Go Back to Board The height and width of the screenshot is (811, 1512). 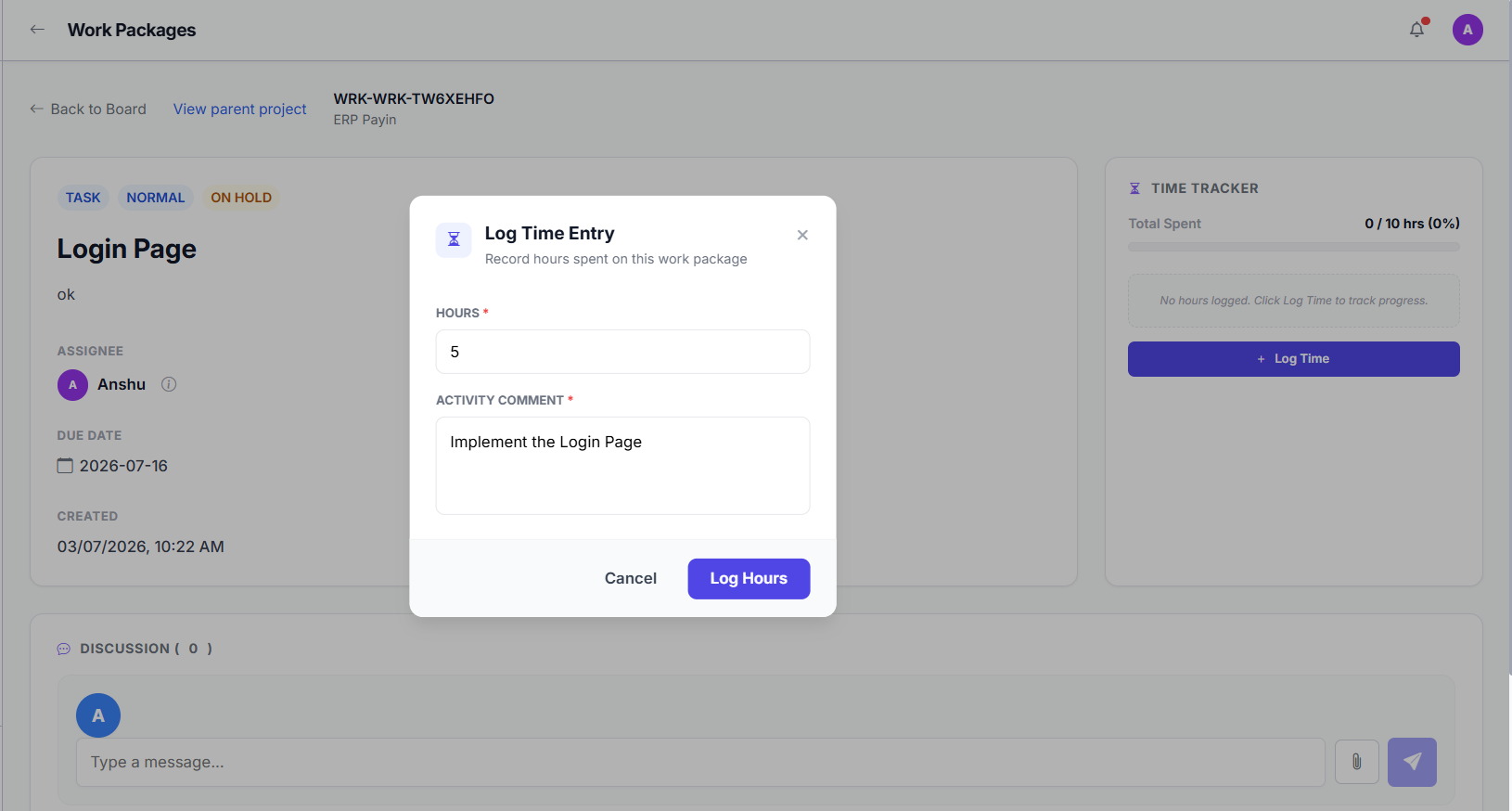tap(88, 109)
